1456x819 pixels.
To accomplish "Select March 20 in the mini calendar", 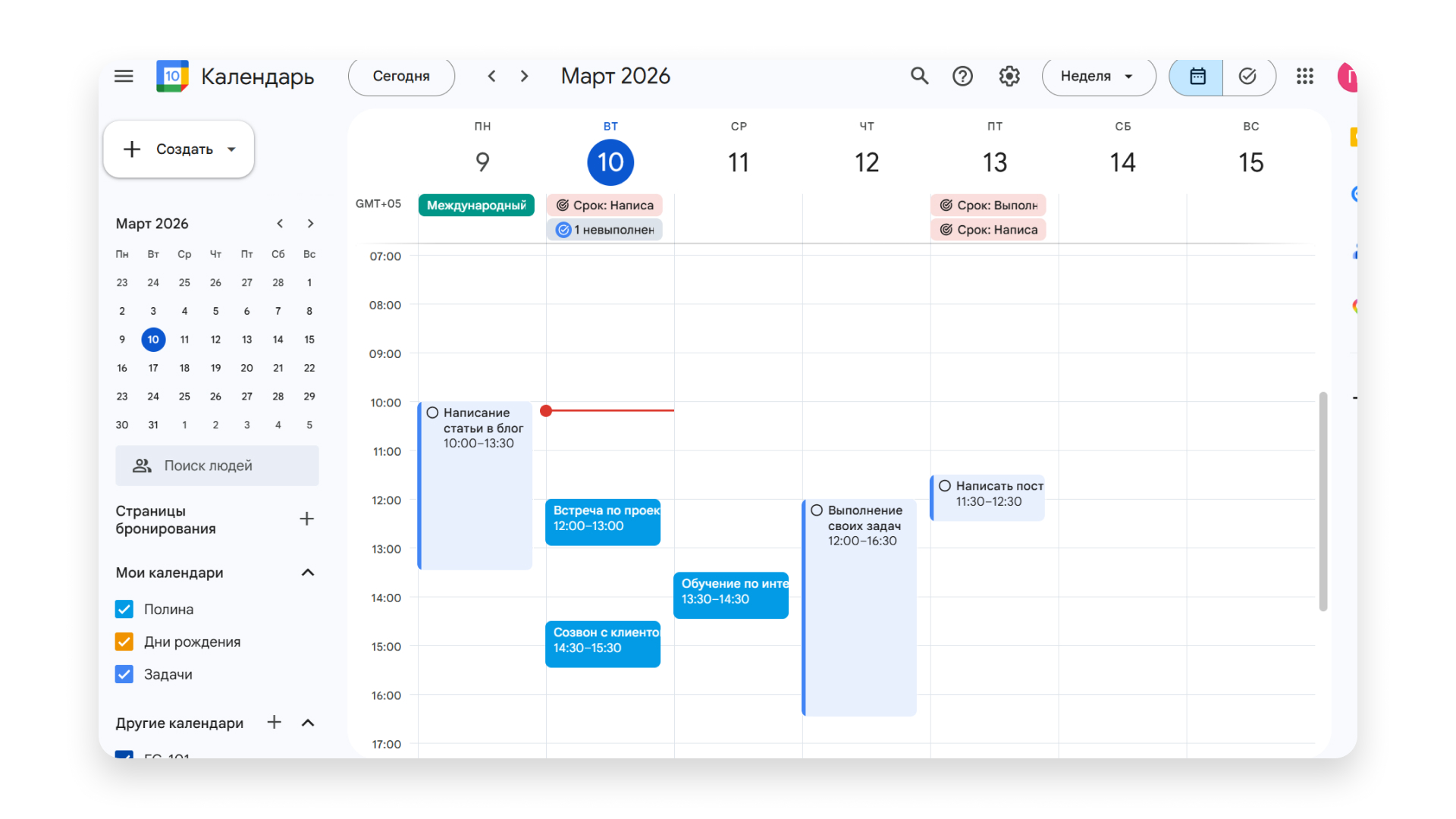I will (246, 368).
